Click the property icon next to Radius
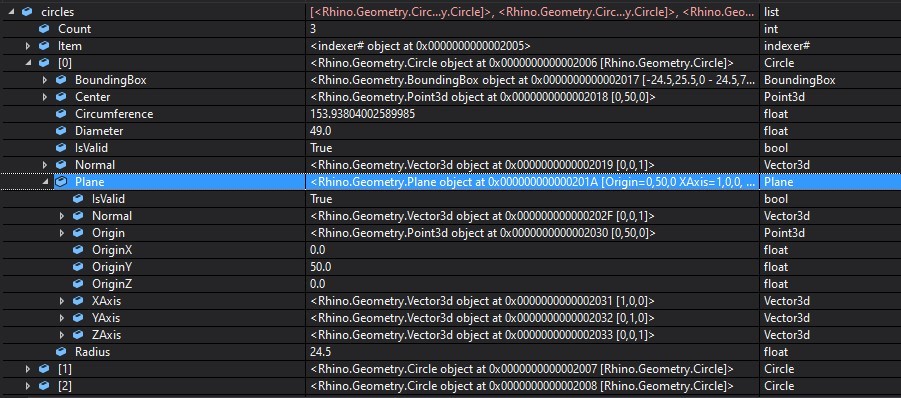This screenshot has width=901, height=398. tap(61, 352)
